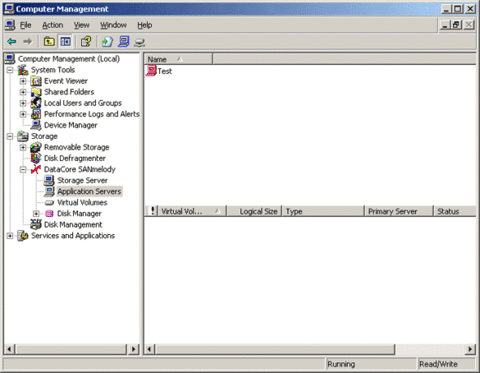Click the Shared Folders icon

coord(36,92)
